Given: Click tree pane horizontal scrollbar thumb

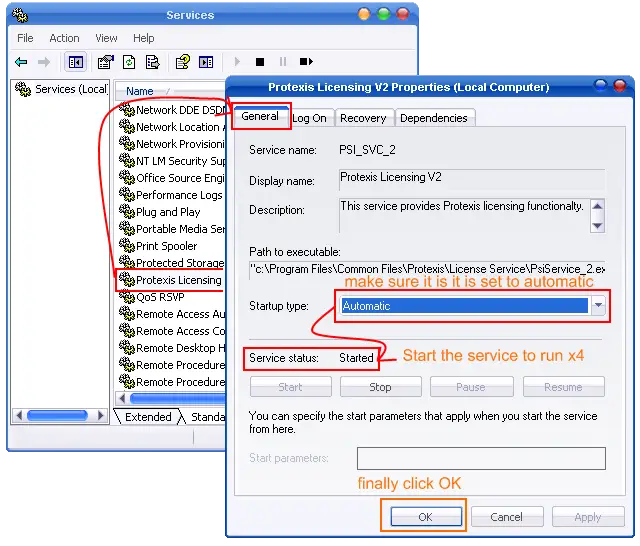Looking at the screenshot, I should pyautogui.click(x=57, y=416).
